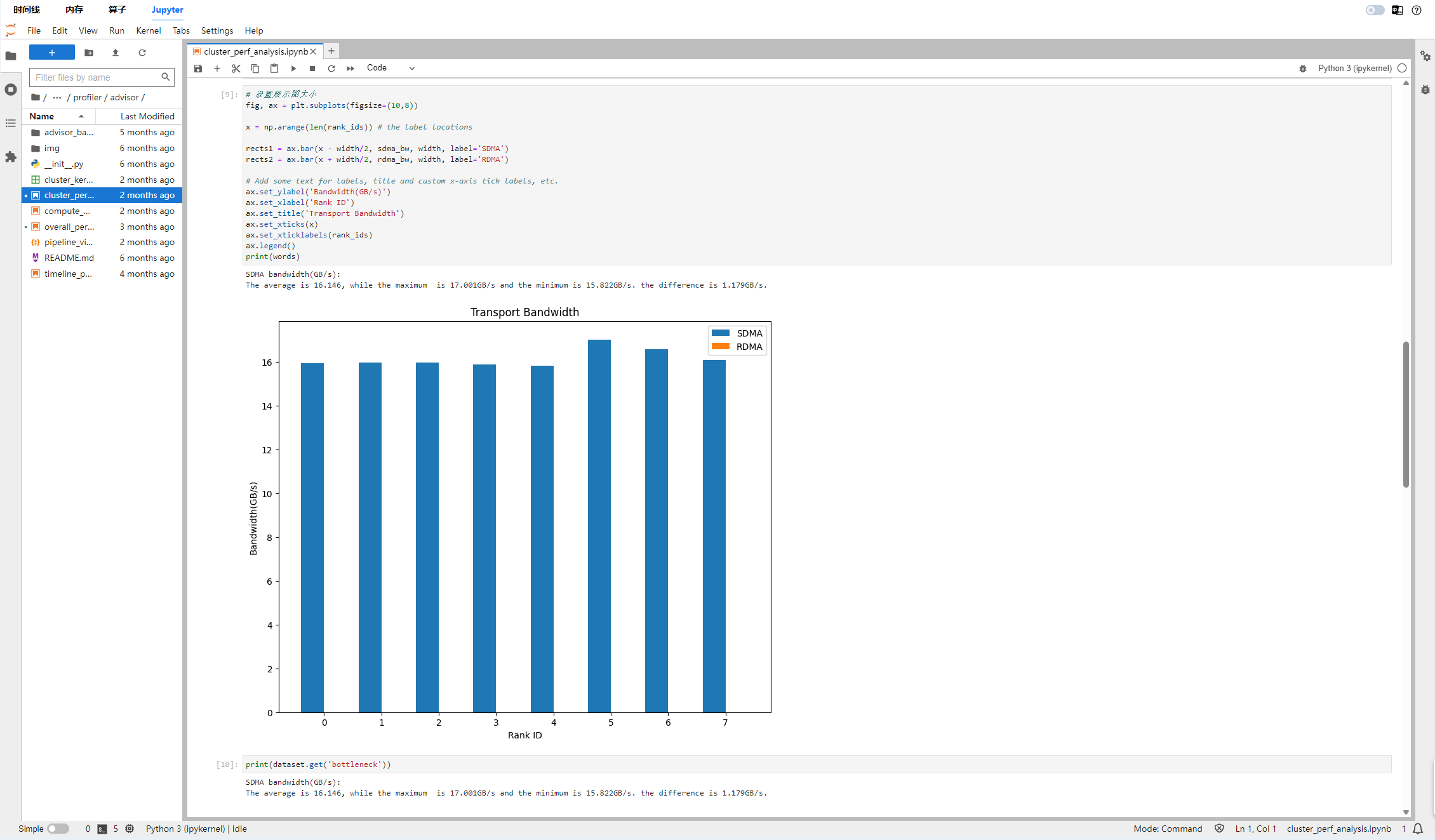The image size is (1435, 840).
Task: Select the cluster_ker... file
Action: [102, 180]
